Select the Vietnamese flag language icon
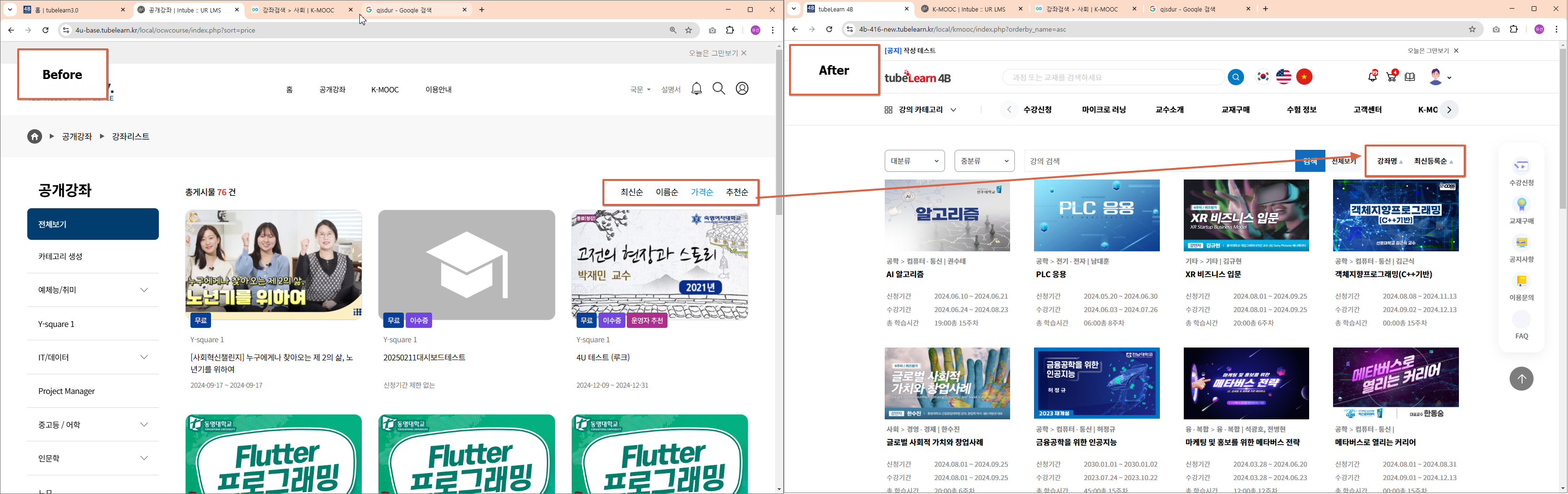 [1304, 77]
